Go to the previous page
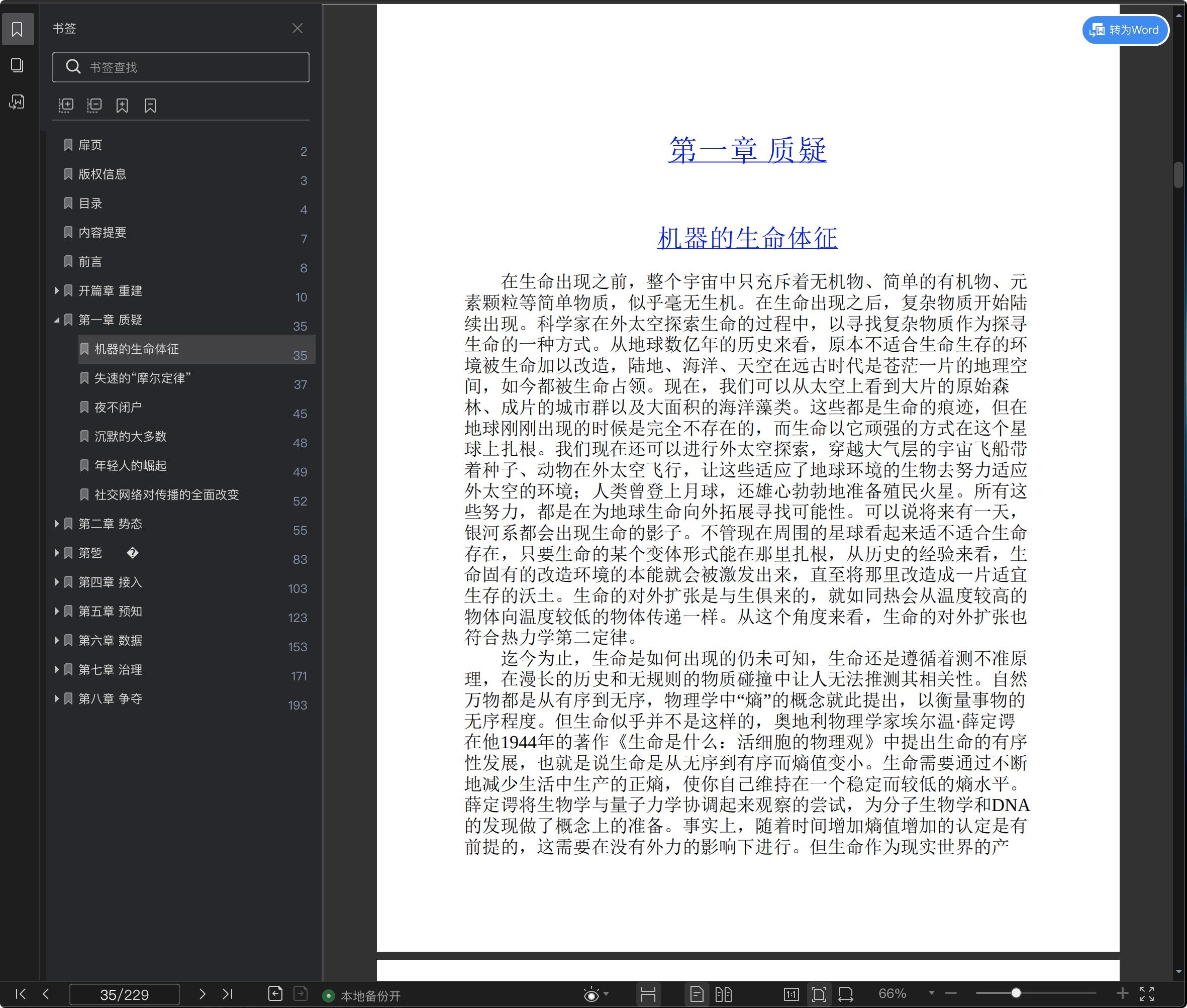Viewport: 1187px width, 1008px height. point(46,994)
